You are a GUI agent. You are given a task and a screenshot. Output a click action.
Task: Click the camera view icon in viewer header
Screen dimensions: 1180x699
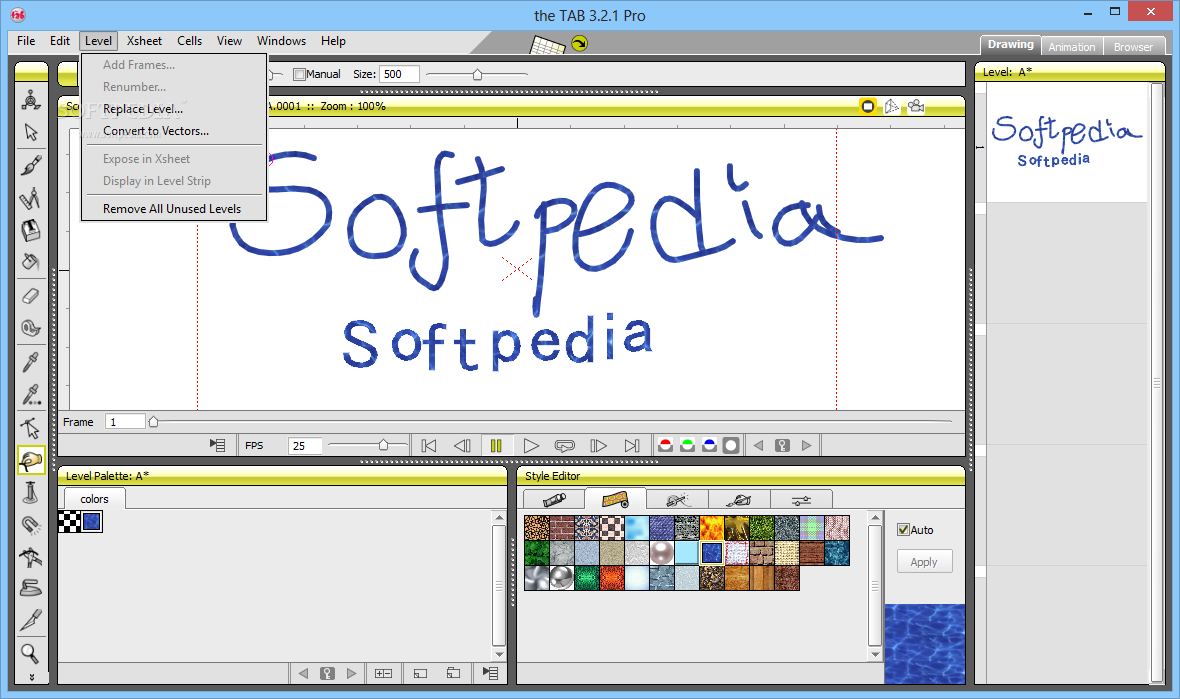(916, 106)
